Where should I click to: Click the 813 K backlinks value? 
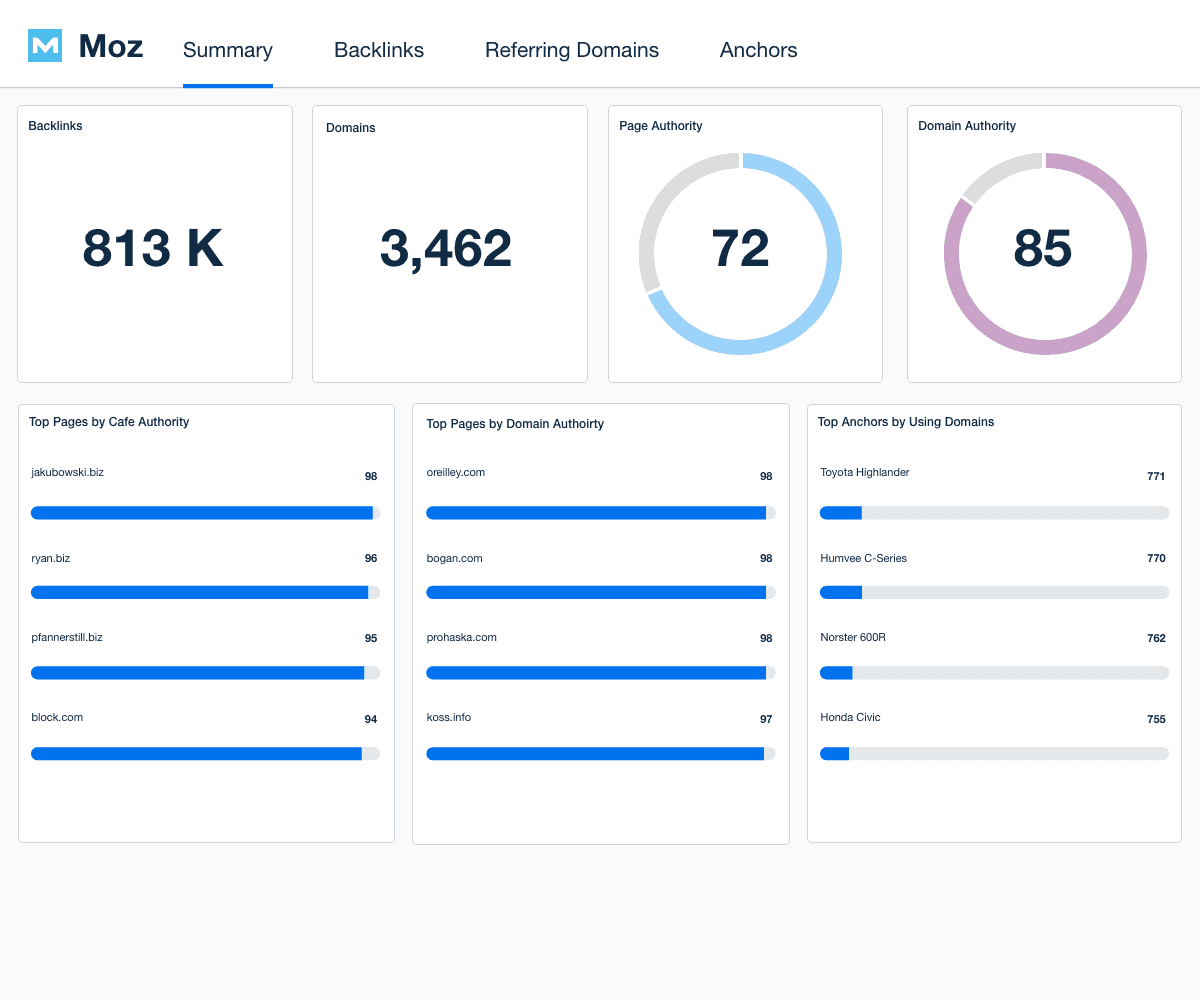[153, 249]
